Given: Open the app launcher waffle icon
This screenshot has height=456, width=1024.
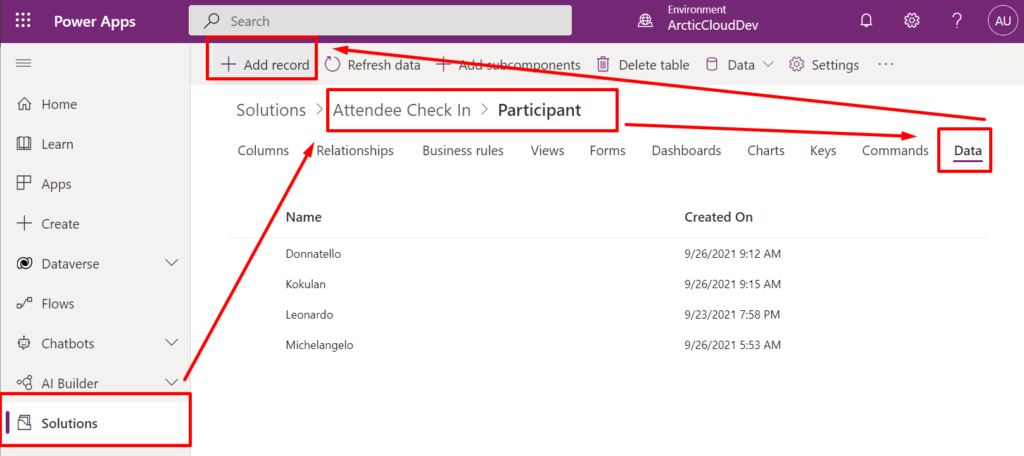Looking at the screenshot, I should [x=23, y=21].
